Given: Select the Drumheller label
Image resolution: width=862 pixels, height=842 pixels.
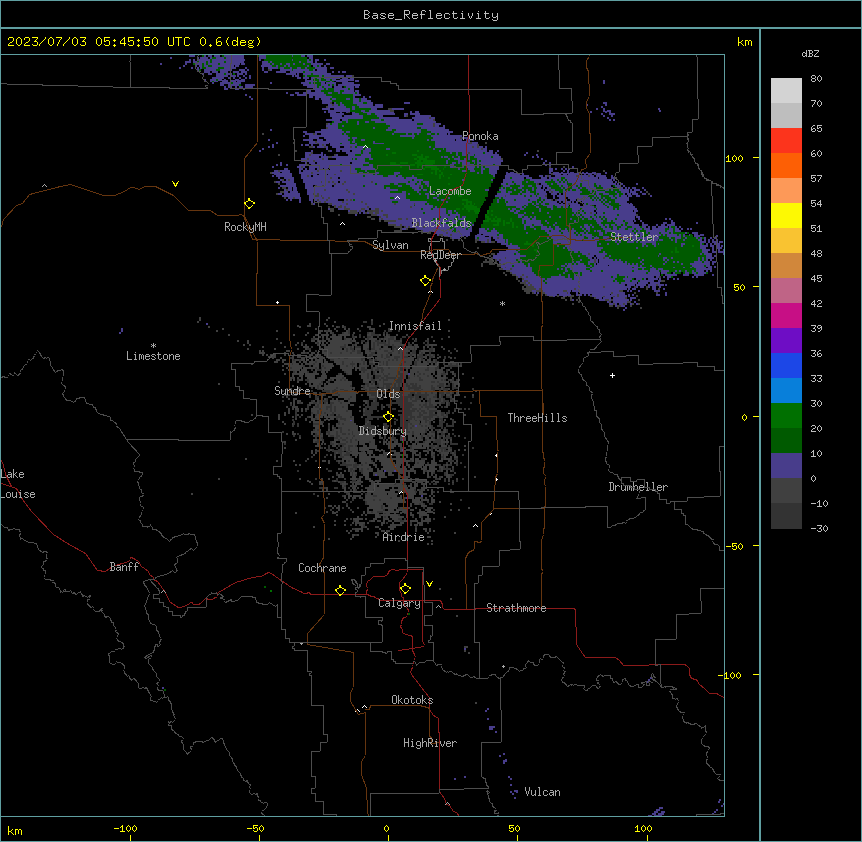Looking at the screenshot, I should (x=638, y=487).
